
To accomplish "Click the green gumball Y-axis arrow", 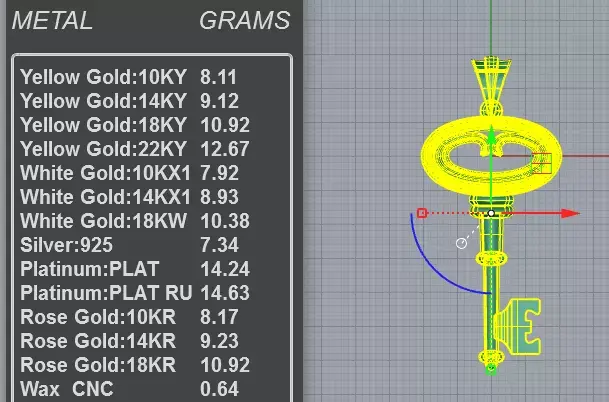I will pyautogui.click(x=491, y=136).
